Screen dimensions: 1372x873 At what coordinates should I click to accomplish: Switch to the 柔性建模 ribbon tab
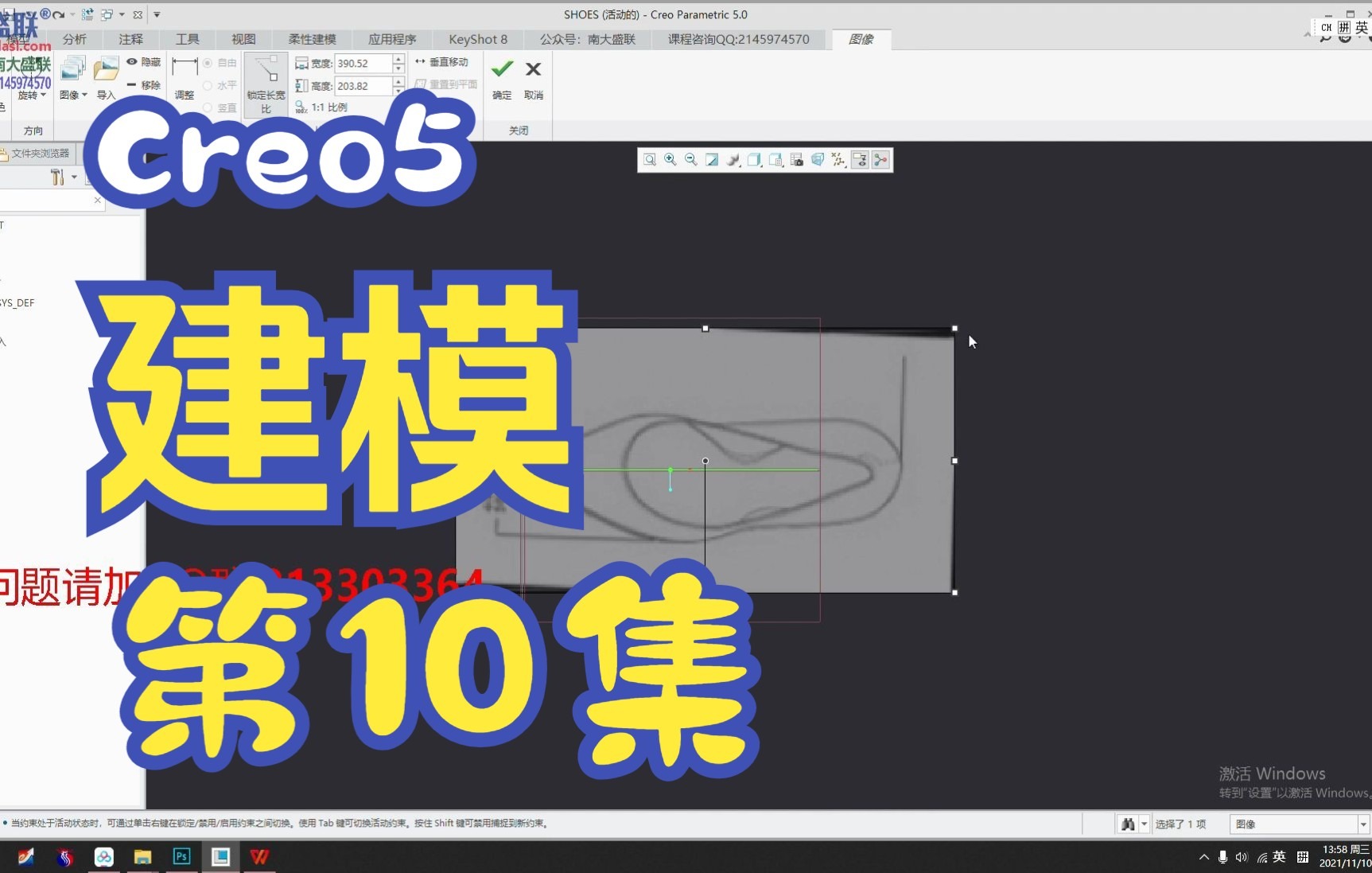pos(312,39)
